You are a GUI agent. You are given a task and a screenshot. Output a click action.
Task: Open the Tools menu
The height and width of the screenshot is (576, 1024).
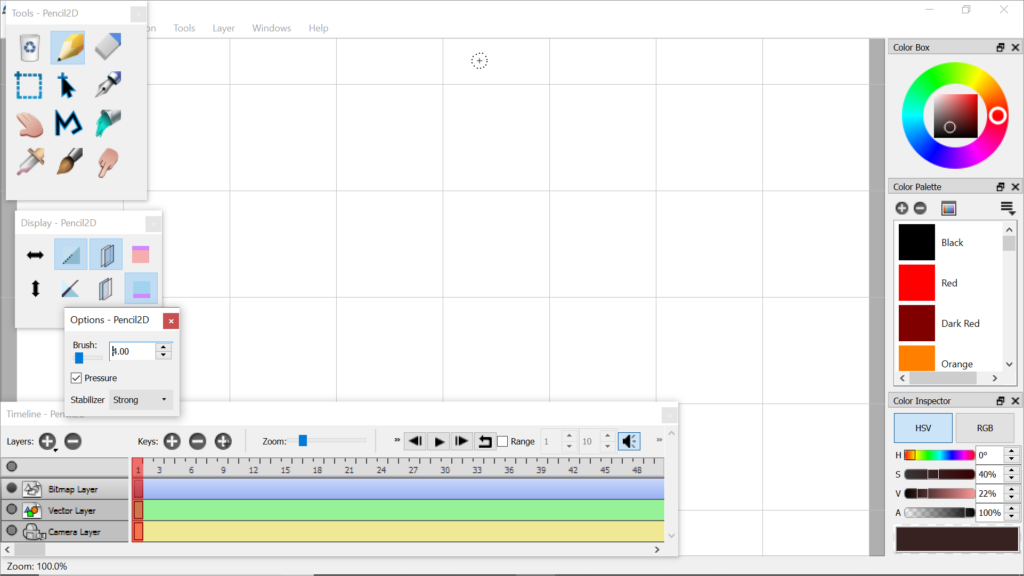[x=183, y=27]
